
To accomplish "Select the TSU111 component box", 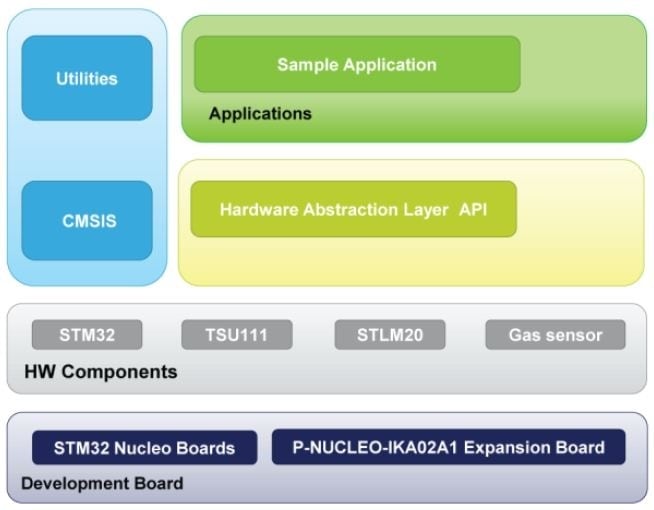I will pos(237,335).
